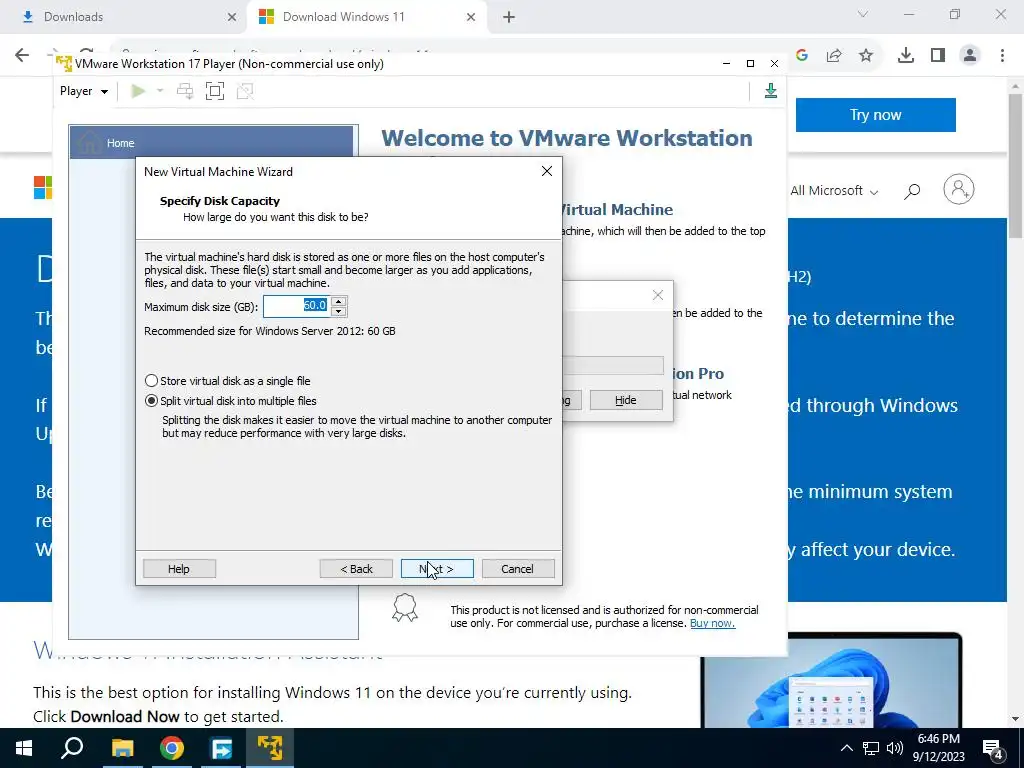Click the Back button in the wizard

tap(356, 569)
